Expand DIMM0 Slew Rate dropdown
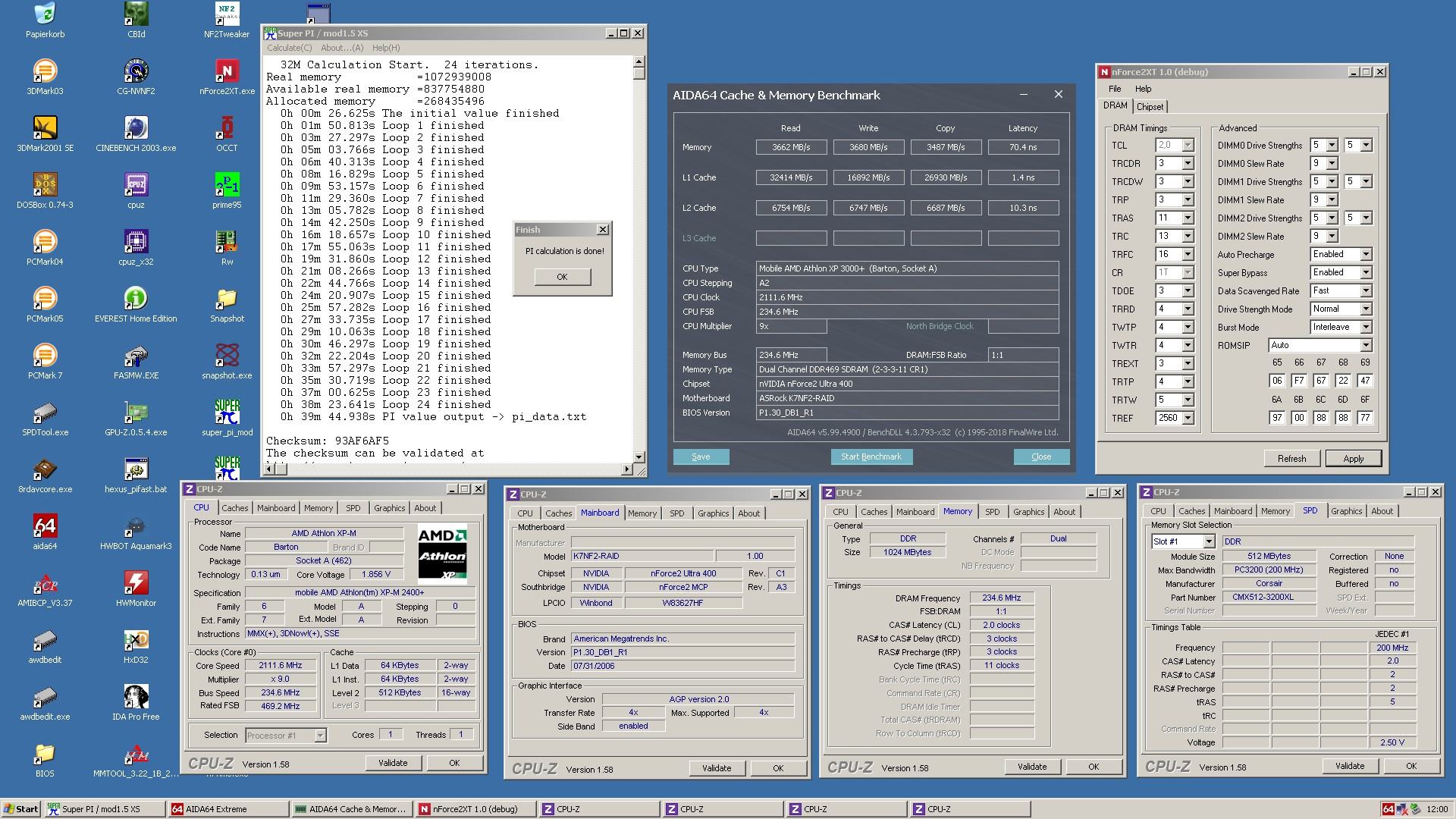The width and height of the screenshot is (1456, 819). [x=1332, y=164]
